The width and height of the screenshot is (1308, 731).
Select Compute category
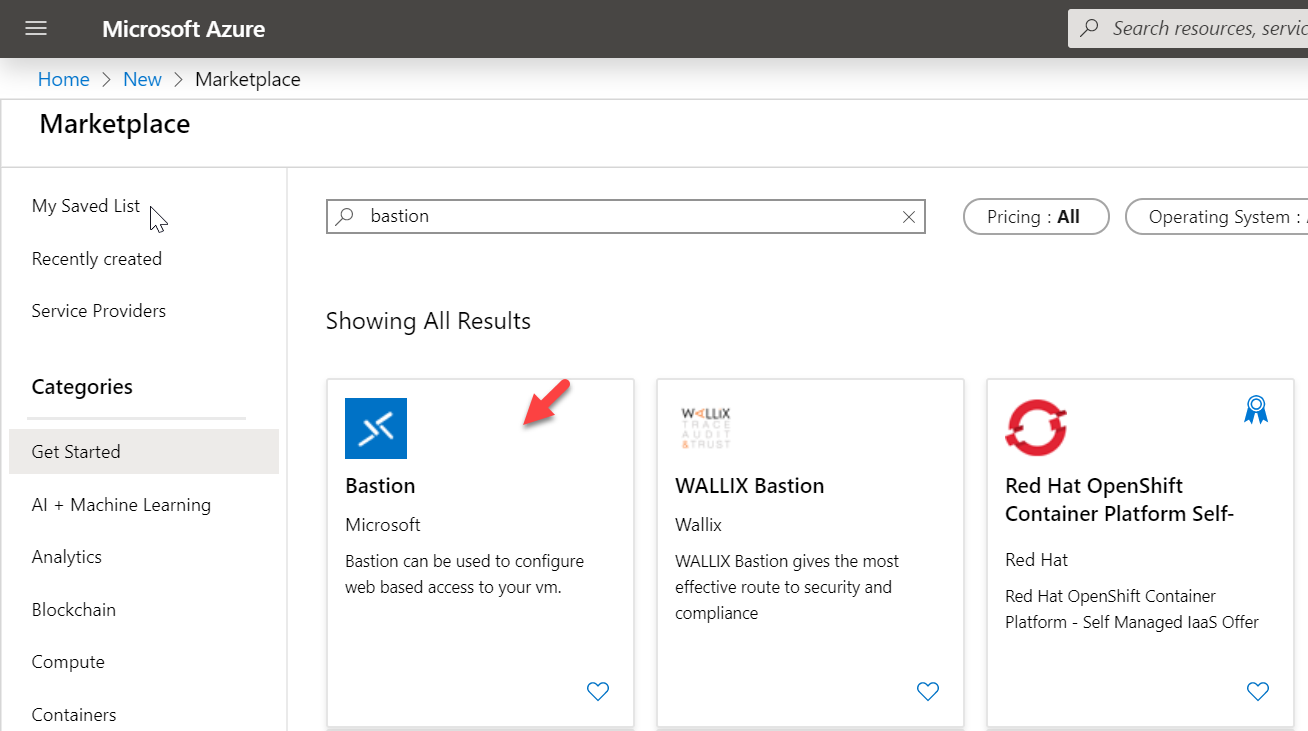pos(68,662)
